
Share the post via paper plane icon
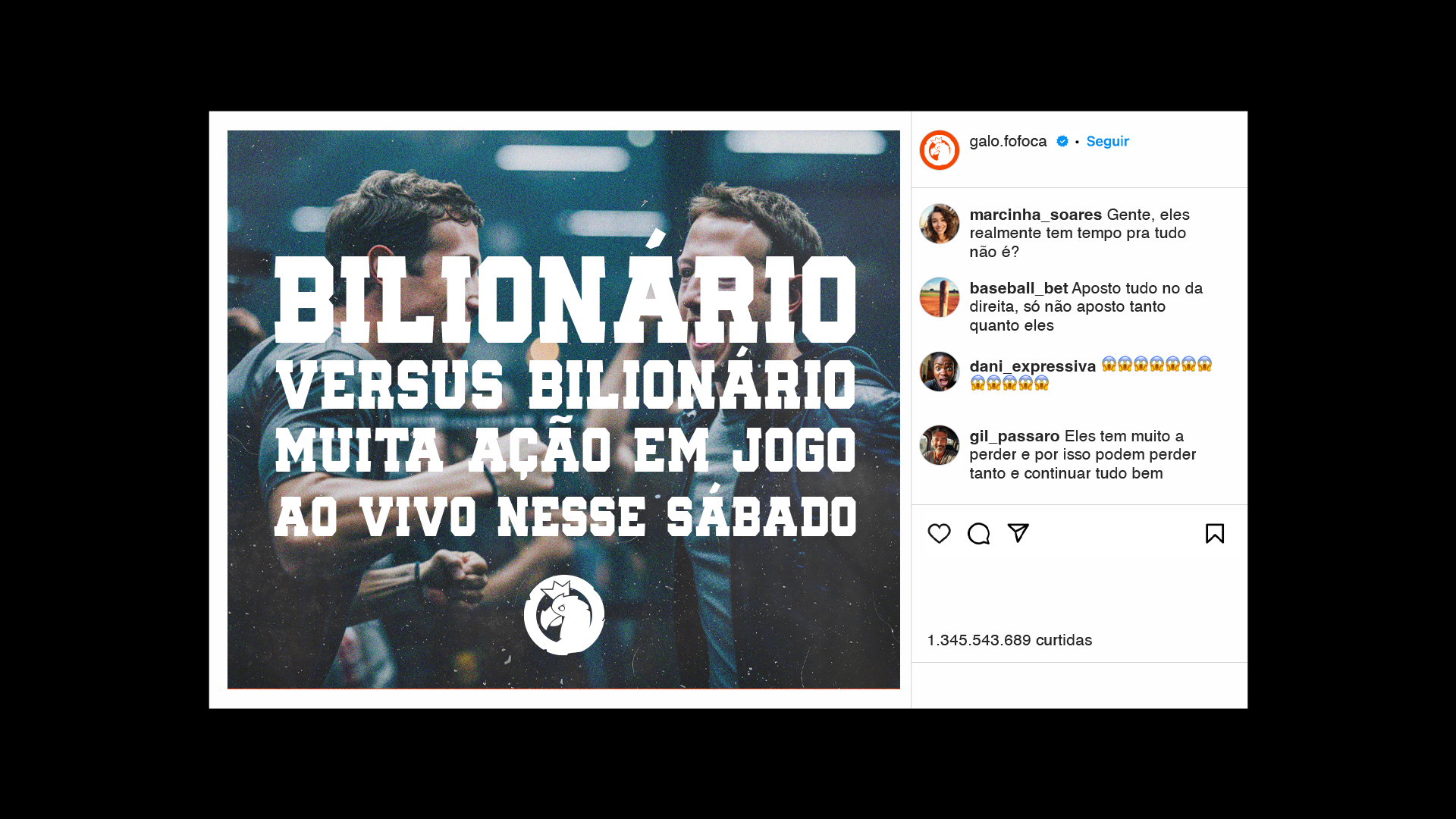coord(1018,533)
